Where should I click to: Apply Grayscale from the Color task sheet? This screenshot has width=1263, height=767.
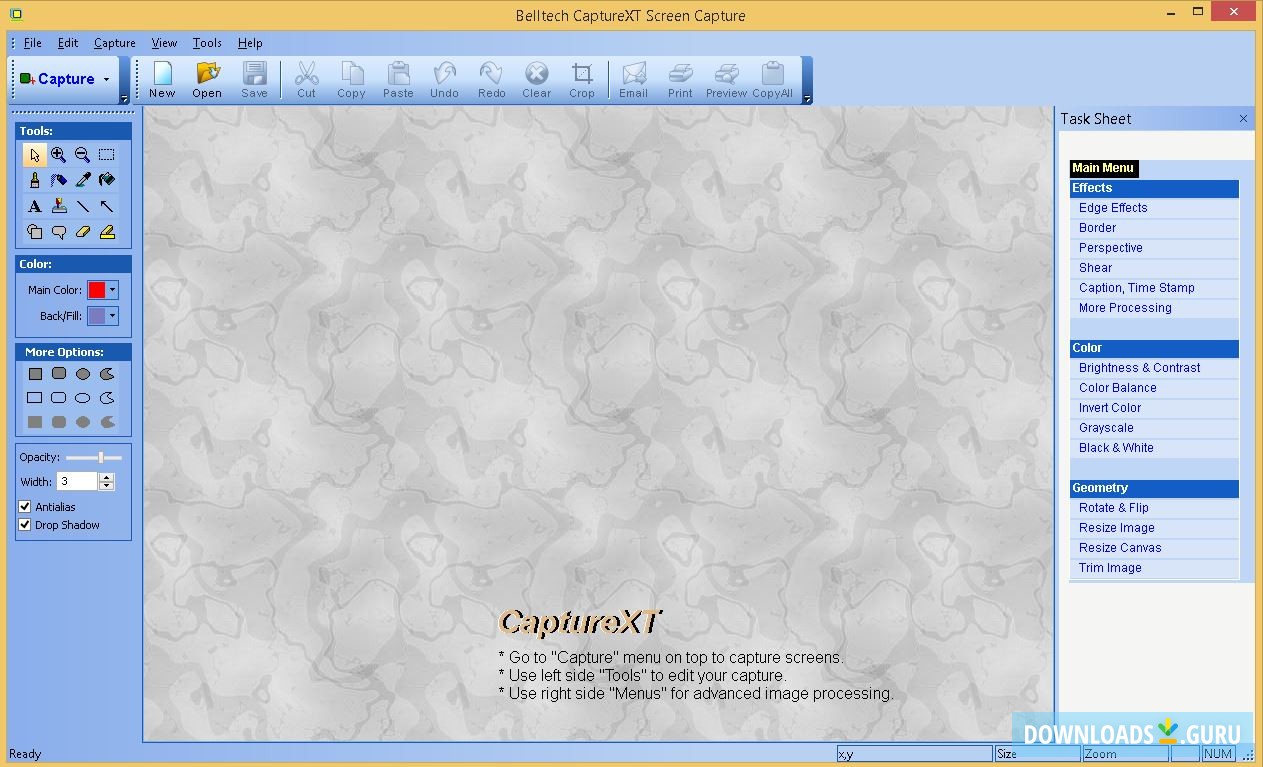(x=1106, y=427)
